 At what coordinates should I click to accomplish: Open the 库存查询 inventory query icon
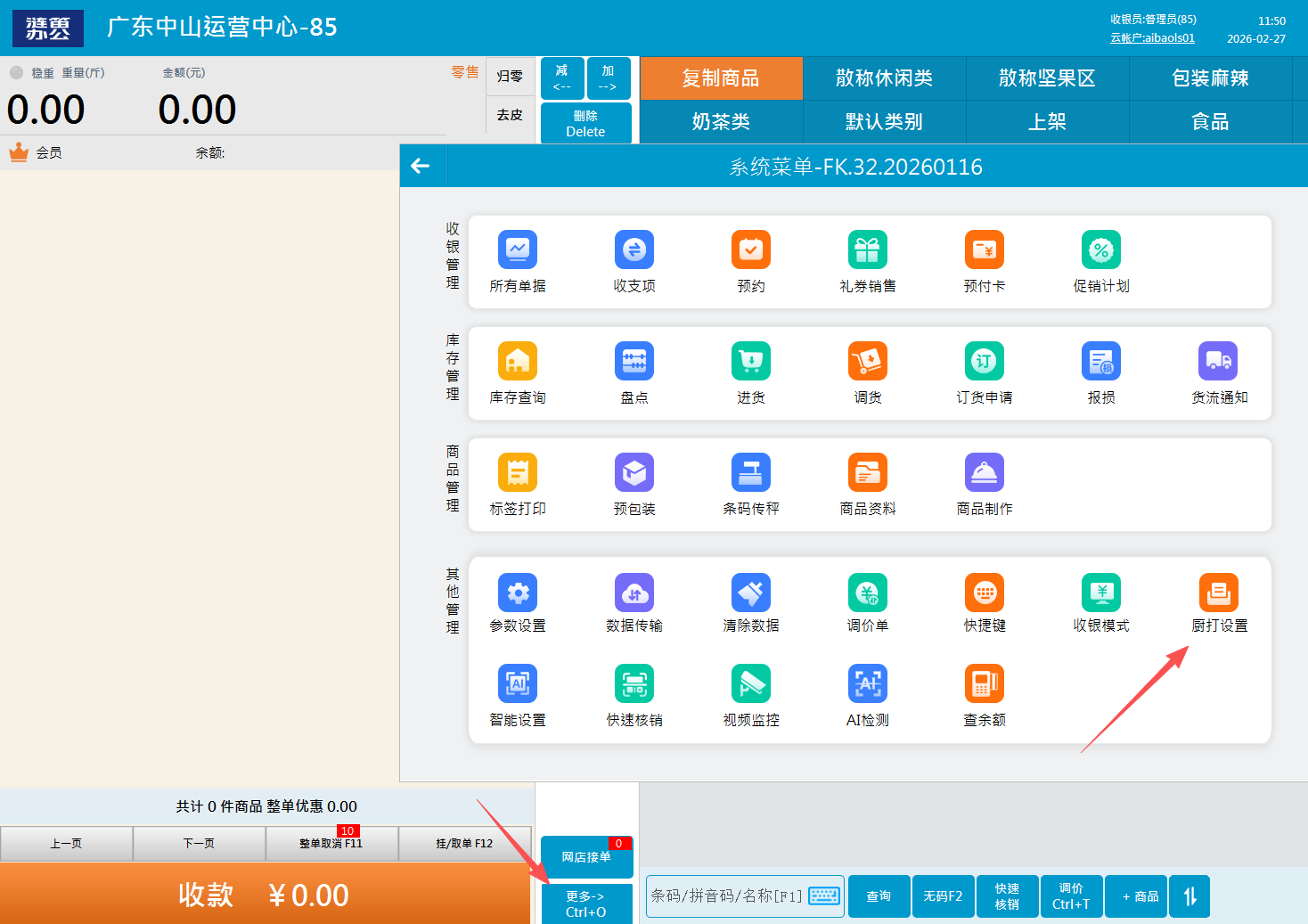[x=518, y=362]
